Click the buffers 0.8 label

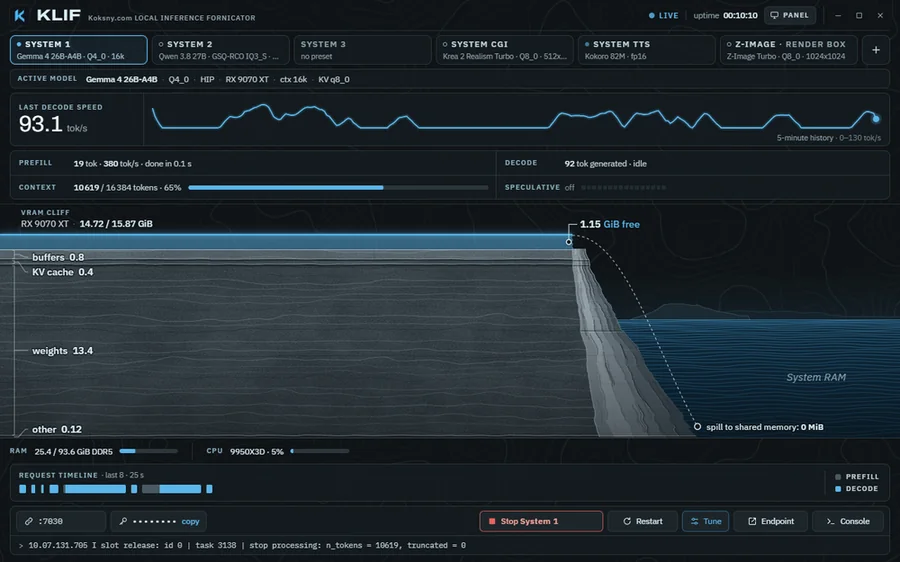58,257
